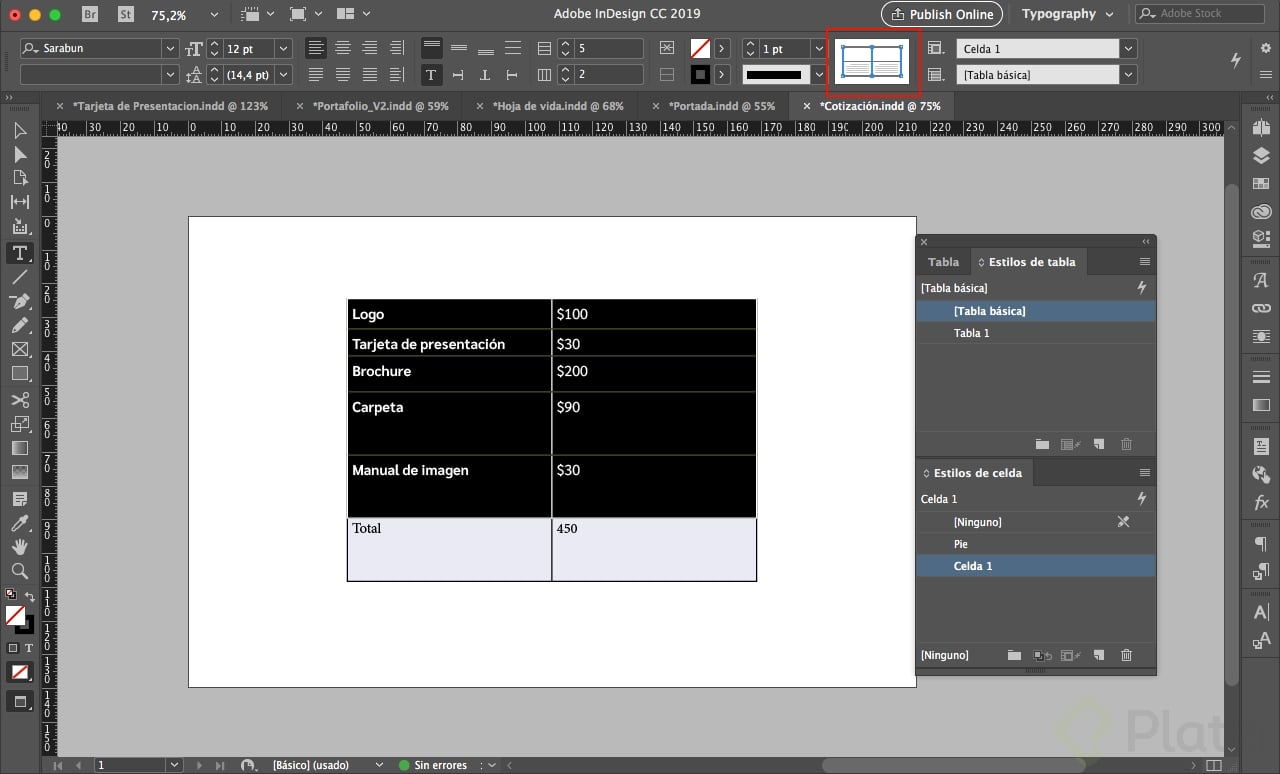1280x774 pixels.
Task: Click the Publish Online button
Action: (x=941, y=14)
